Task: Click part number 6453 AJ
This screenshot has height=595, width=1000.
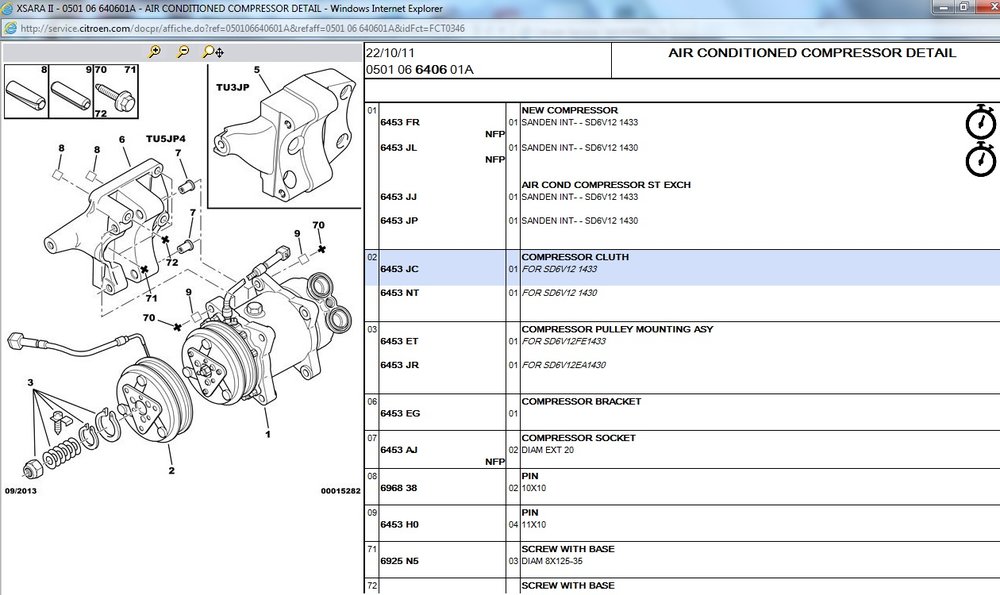Action: [x=399, y=450]
